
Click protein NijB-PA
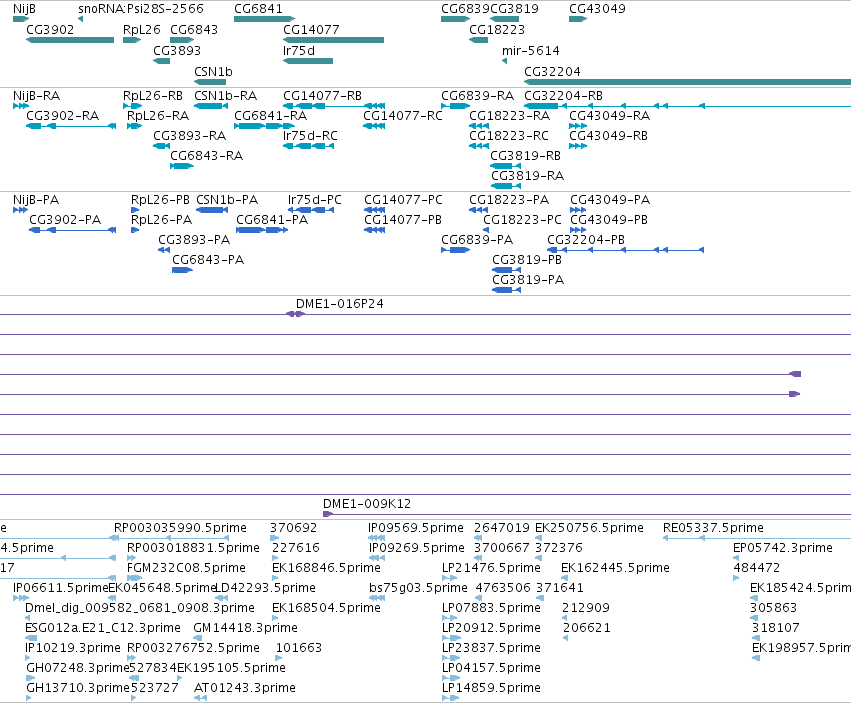pyautogui.click(x=20, y=210)
